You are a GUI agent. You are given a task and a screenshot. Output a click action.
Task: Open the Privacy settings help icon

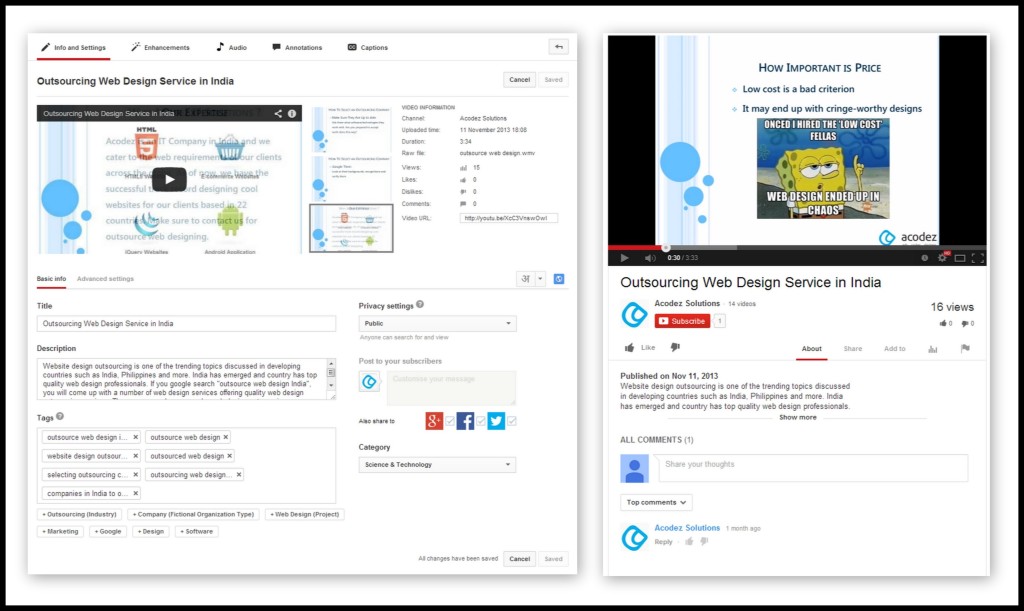pos(420,304)
